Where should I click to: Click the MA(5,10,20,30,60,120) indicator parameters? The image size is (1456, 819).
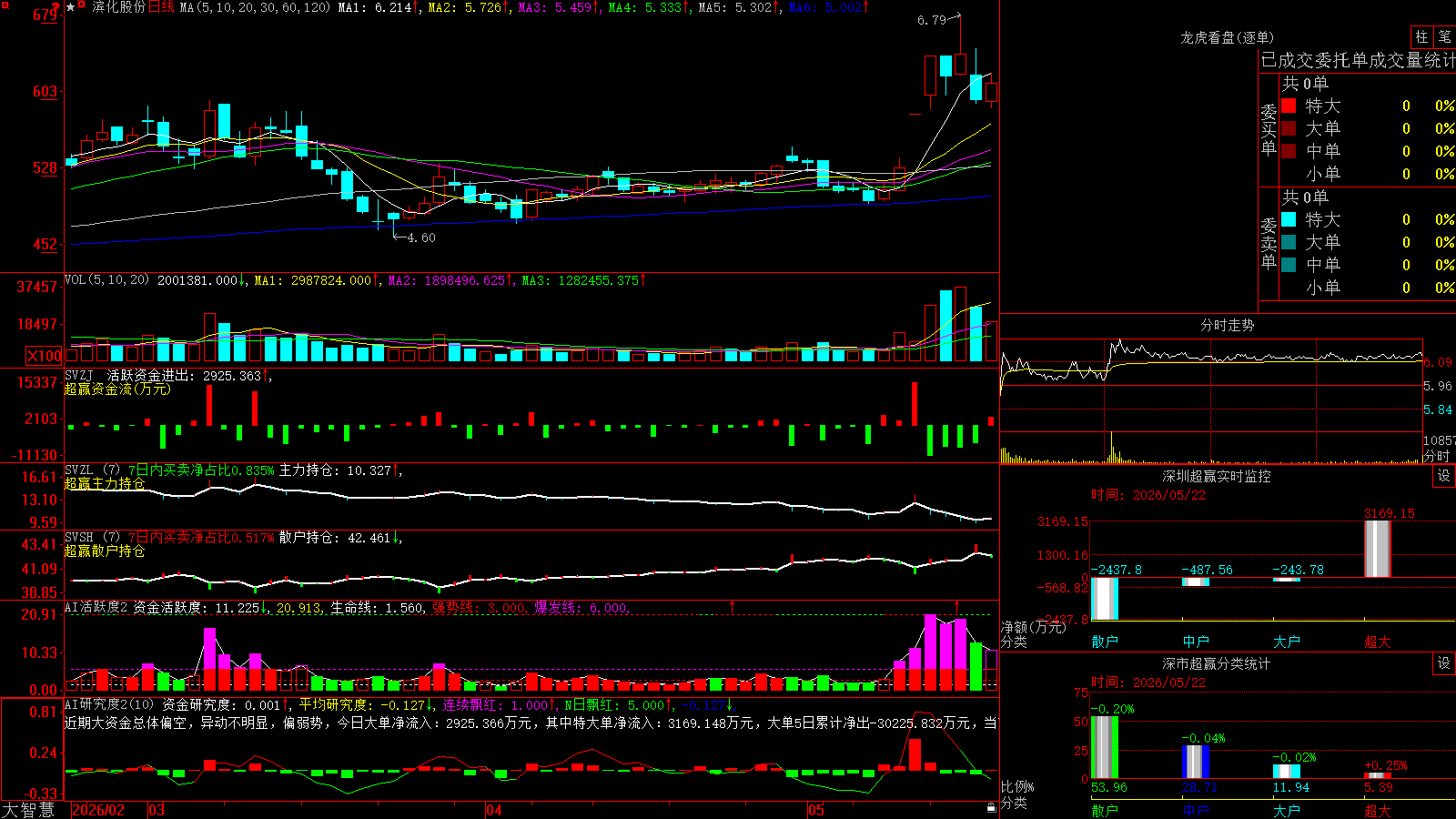pyautogui.click(x=256, y=7)
